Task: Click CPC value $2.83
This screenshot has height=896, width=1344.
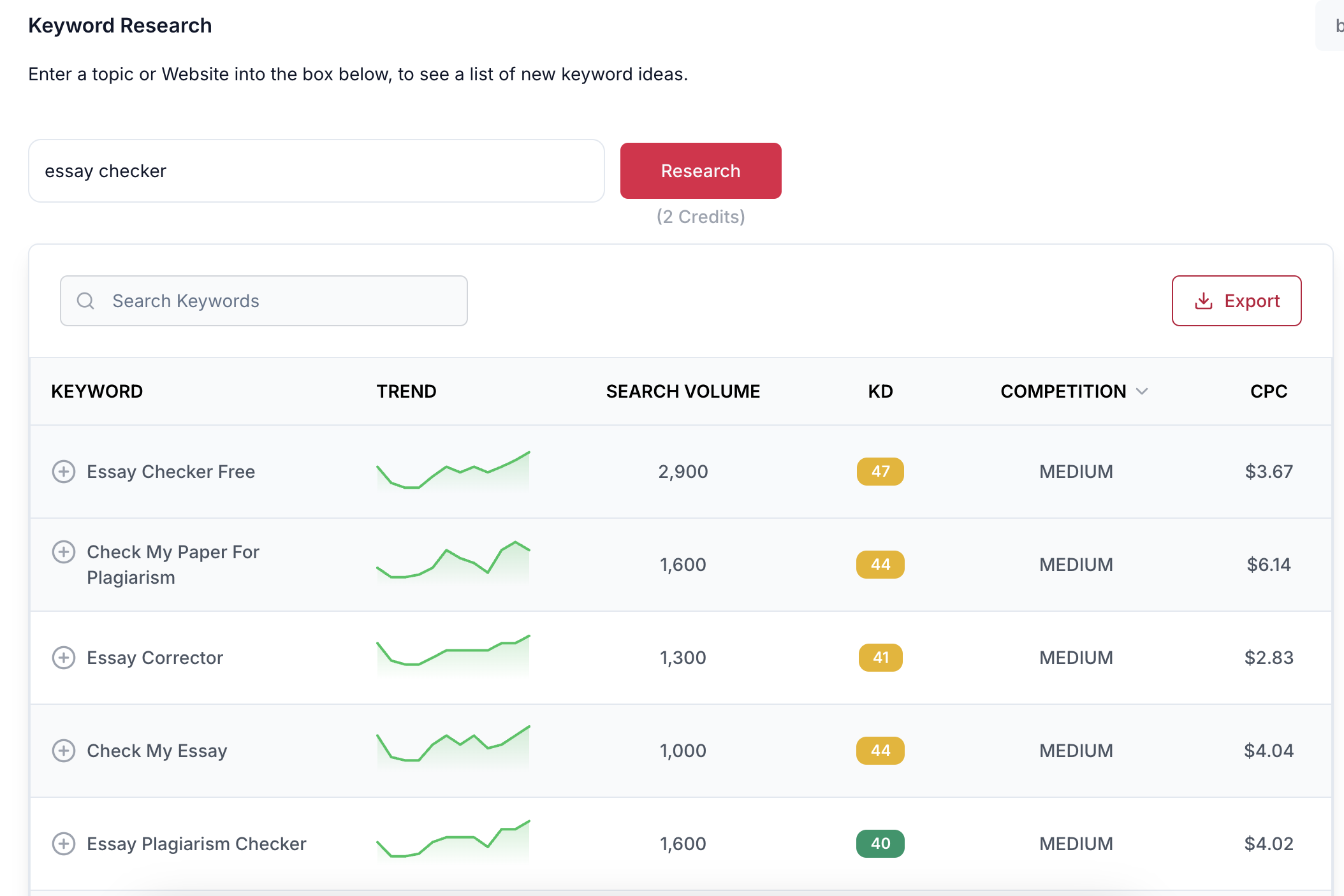Action: pyautogui.click(x=1269, y=658)
